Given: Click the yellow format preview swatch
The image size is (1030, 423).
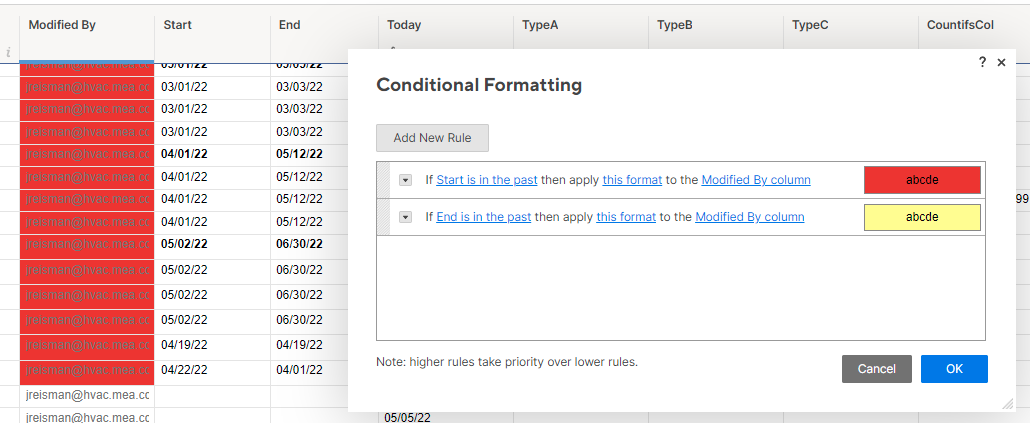Looking at the screenshot, I should (x=922, y=217).
